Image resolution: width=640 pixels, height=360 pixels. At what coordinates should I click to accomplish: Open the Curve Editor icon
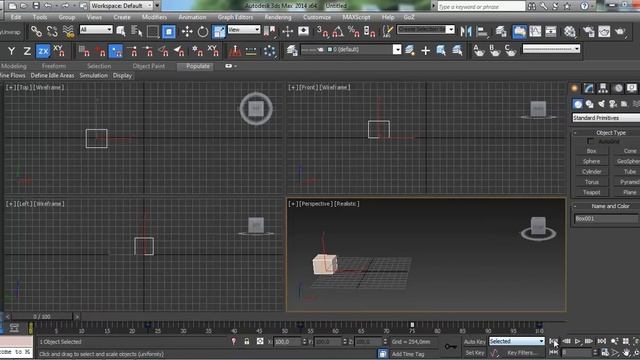click(x=535, y=31)
